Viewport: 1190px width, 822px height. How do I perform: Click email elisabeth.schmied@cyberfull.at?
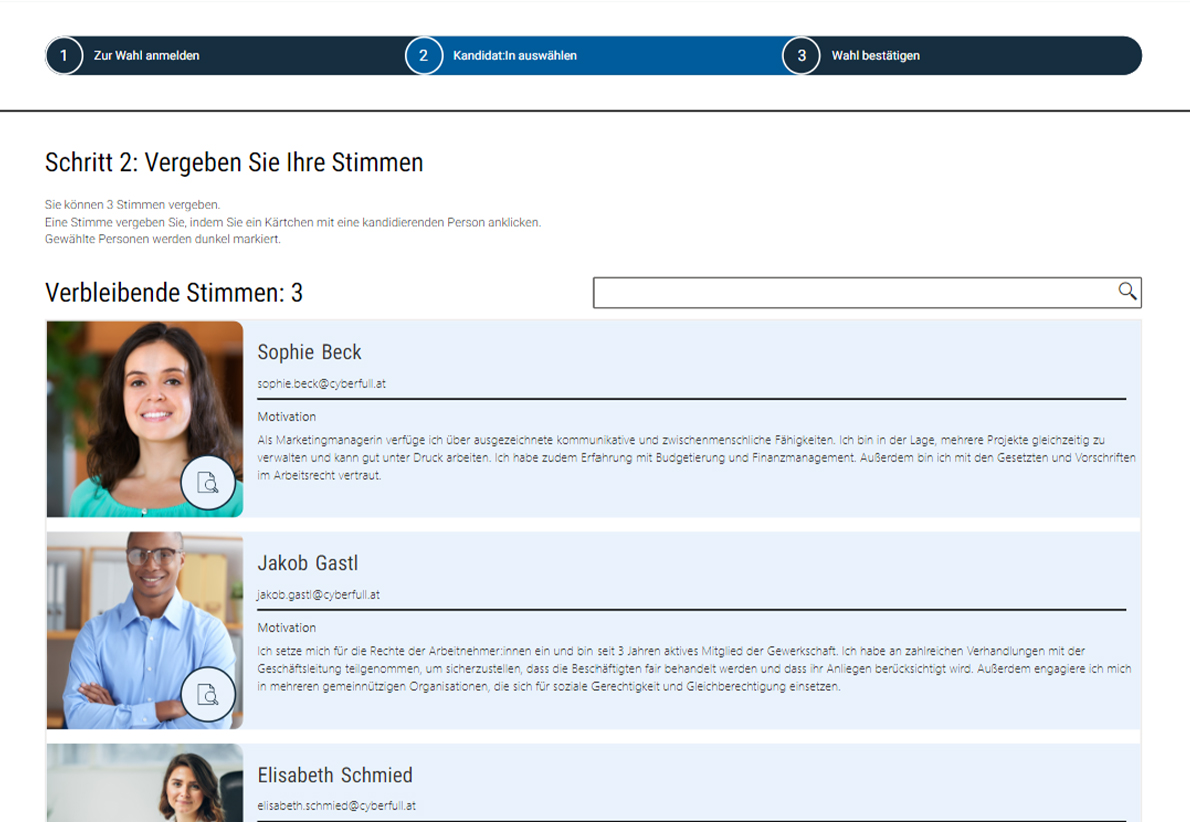336,806
